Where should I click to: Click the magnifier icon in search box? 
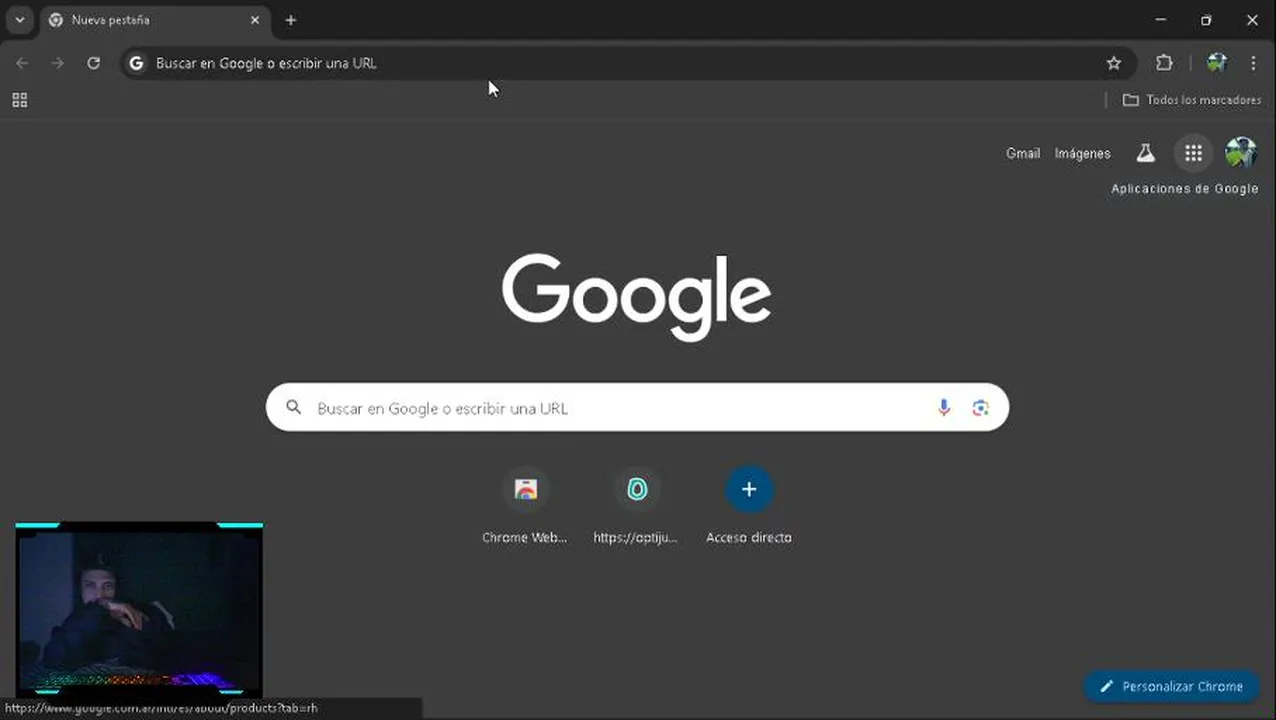point(293,407)
